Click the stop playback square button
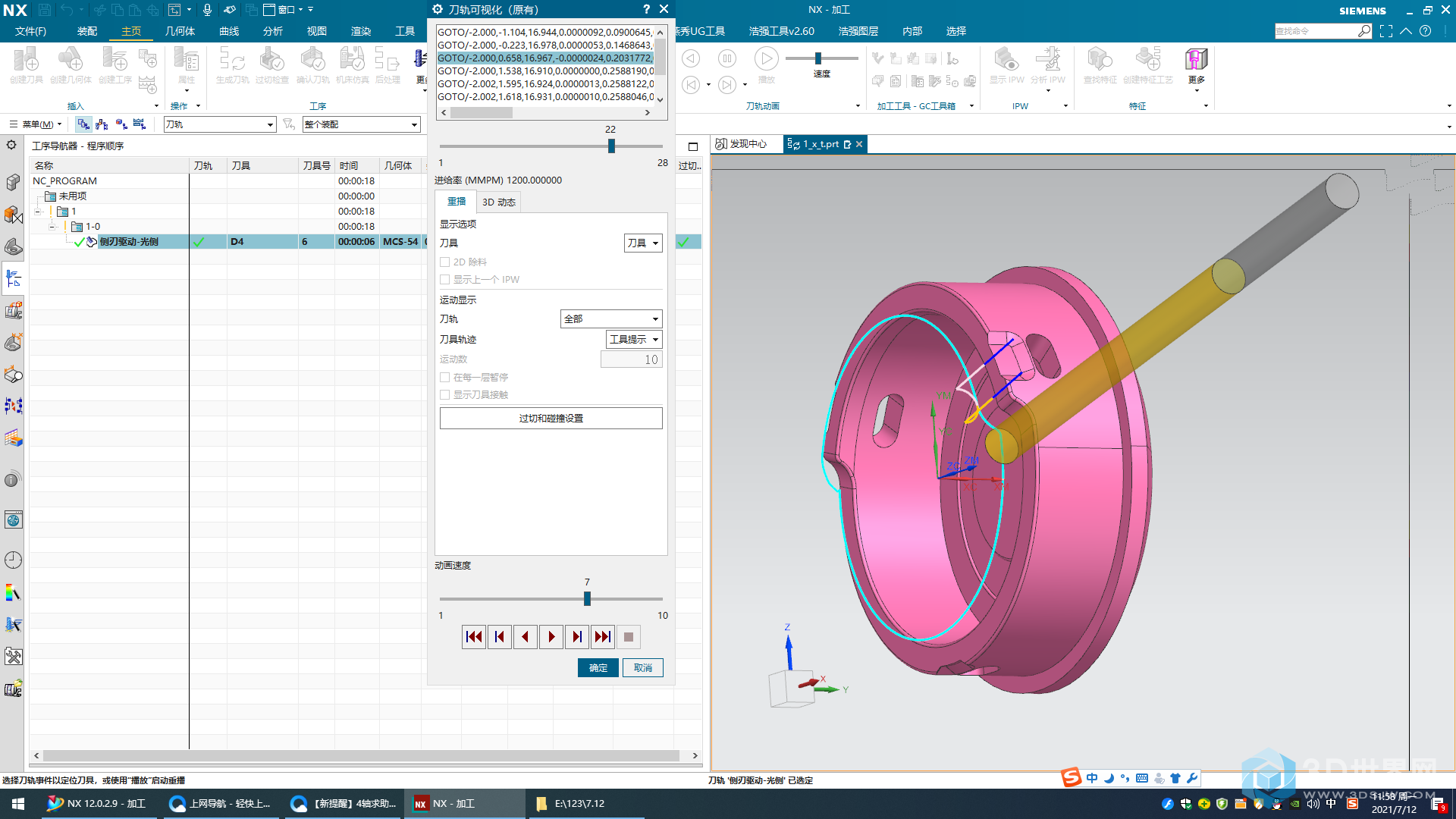 coord(629,637)
